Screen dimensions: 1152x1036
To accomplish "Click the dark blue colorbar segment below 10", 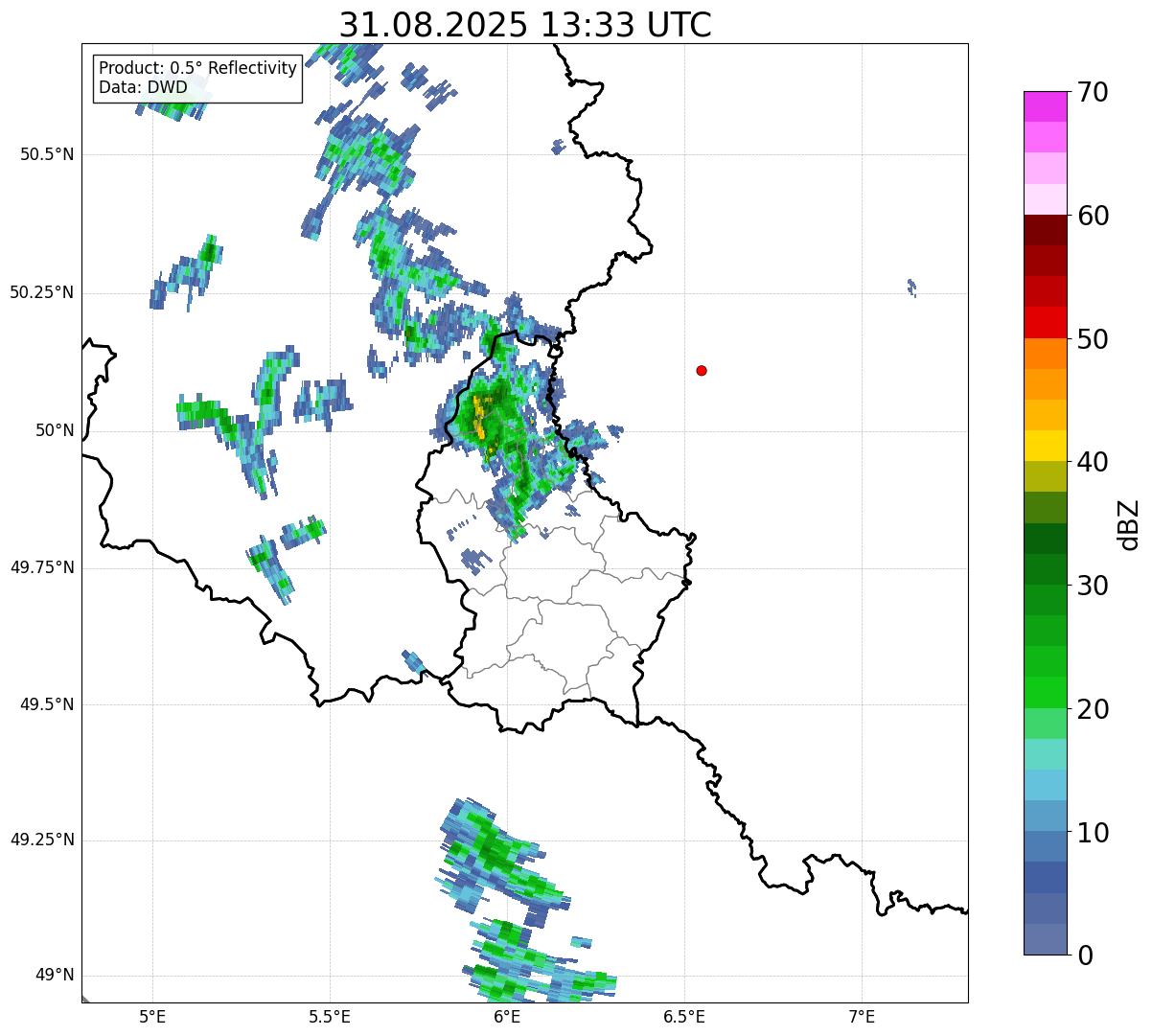I will [1046, 877].
